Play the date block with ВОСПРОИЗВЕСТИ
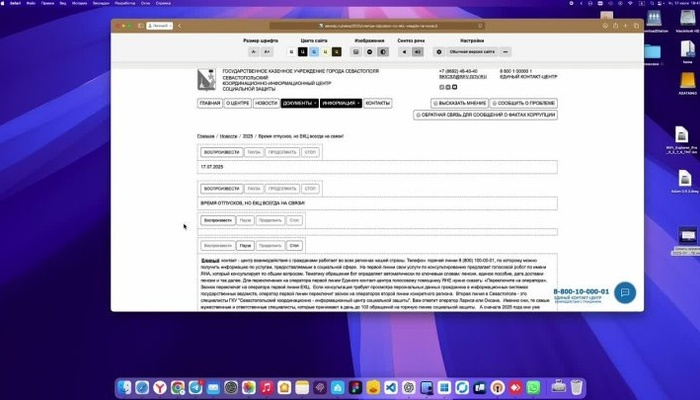This screenshot has height=400, width=700. pyautogui.click(x=221, y=152)
